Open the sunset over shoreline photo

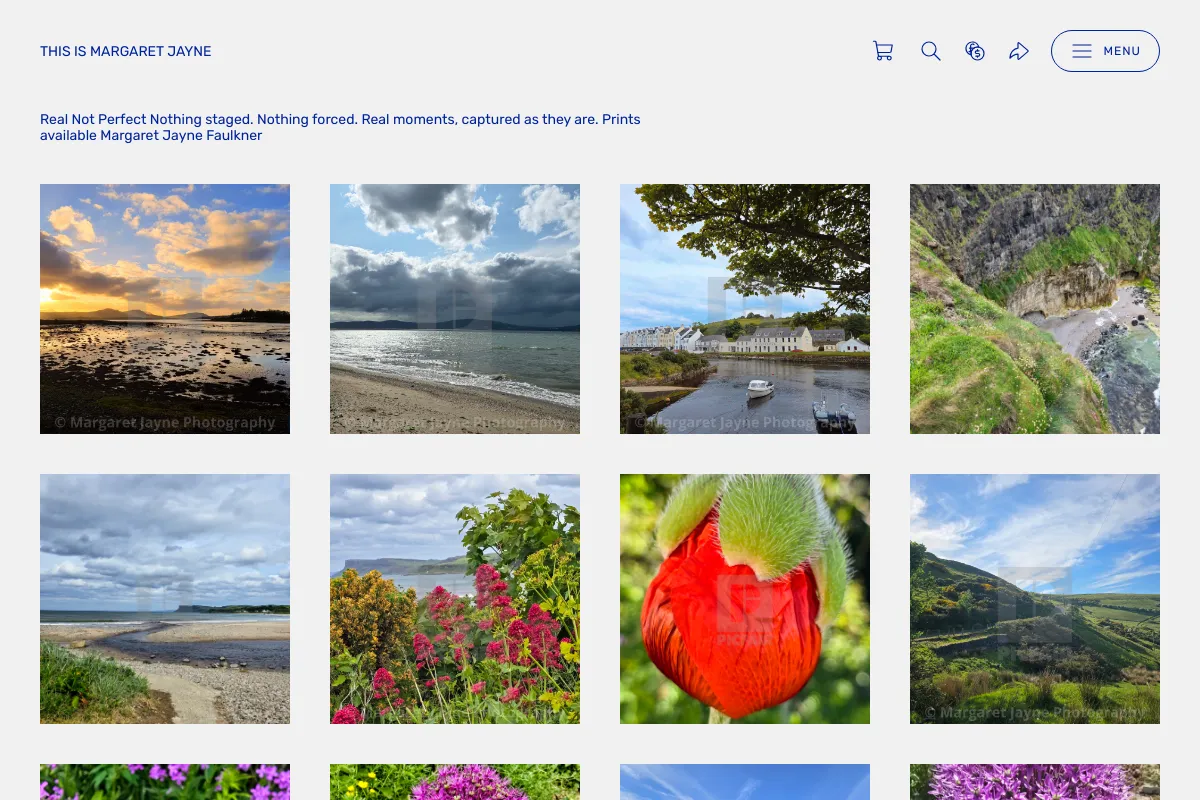tap(165, 309)
